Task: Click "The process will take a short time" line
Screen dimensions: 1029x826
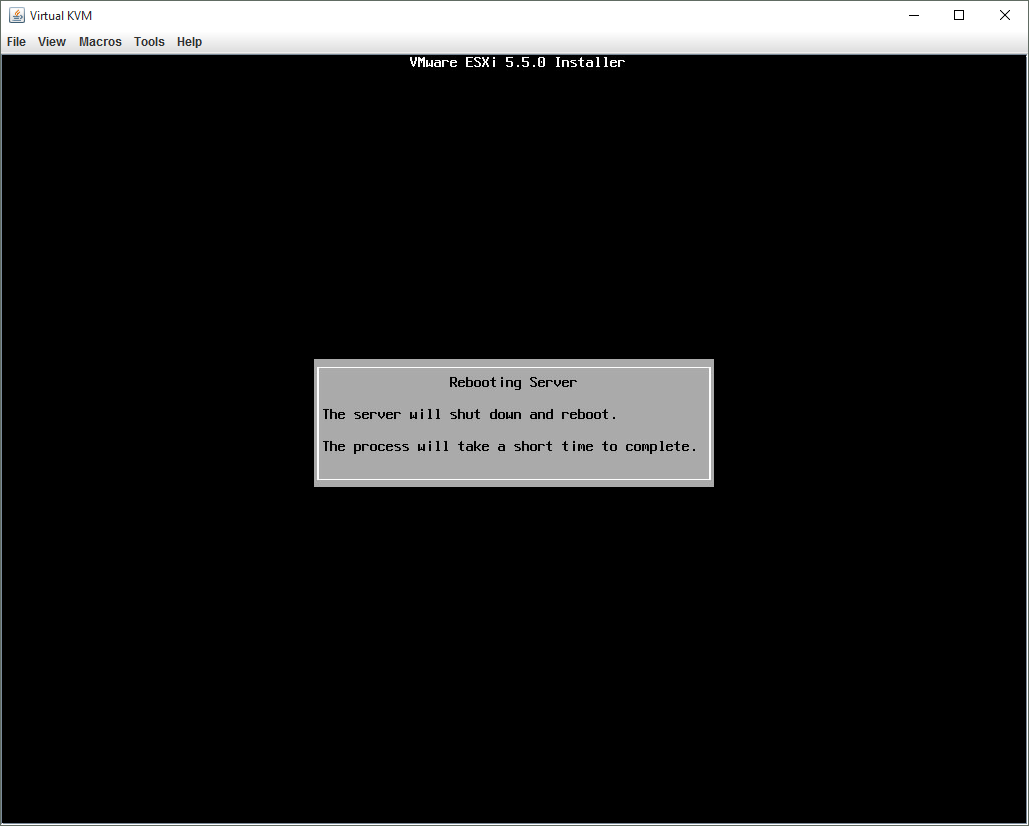Action: [x=509, y=446]
